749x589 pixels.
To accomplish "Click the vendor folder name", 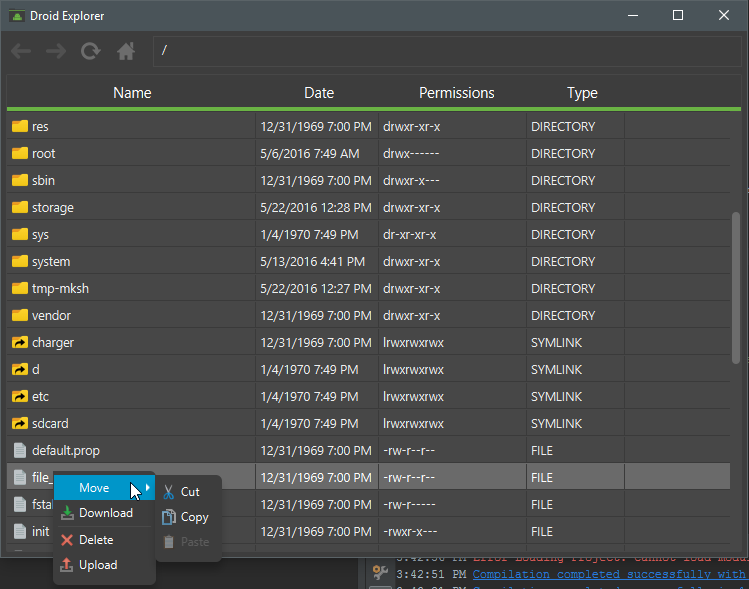I will pos(51,316).
